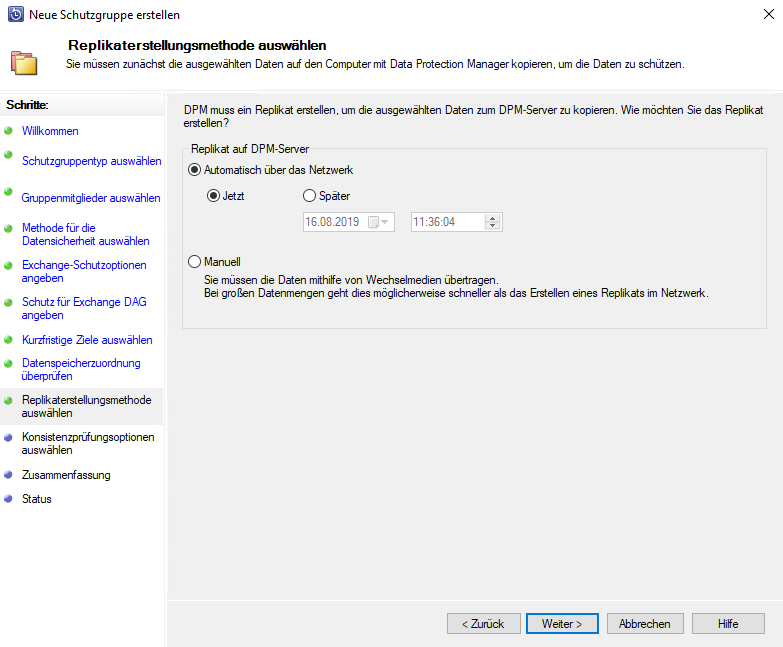The height and width of the screenshot is (647, 783).
Task: Click the 'Status' step
Action: [x=36, y=499]
